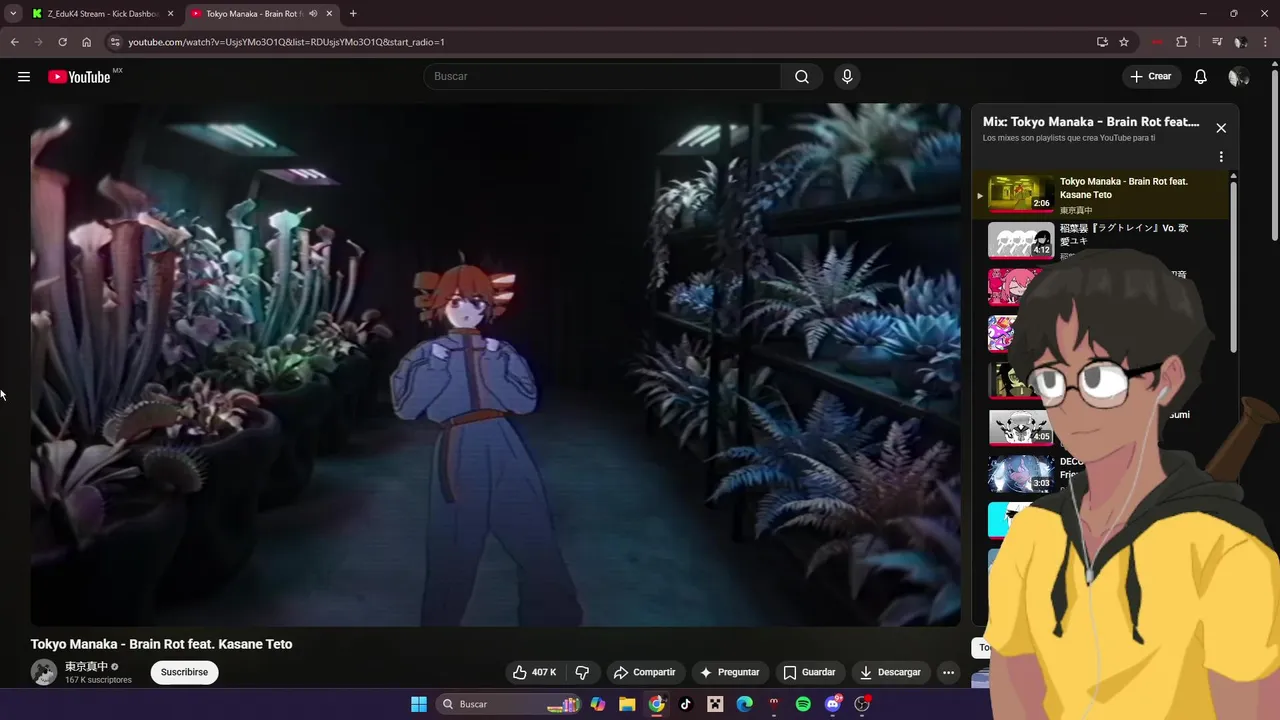Dislike the video with thumbs-down button

tap(582, 672)
